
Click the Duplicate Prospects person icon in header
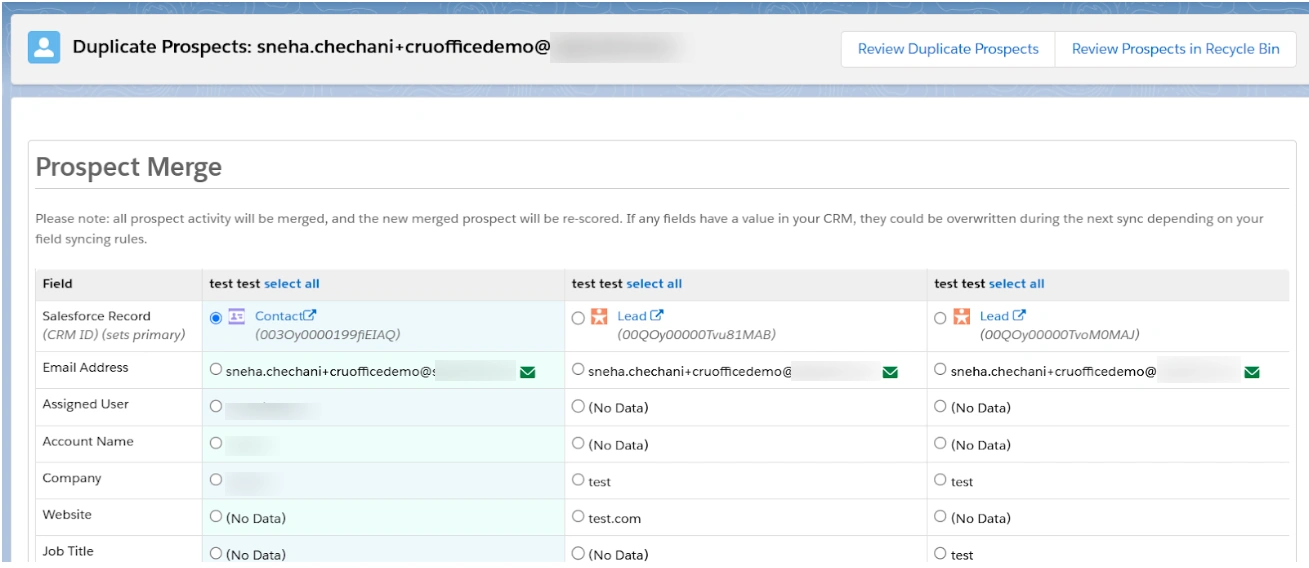click(x=44, y=47)
